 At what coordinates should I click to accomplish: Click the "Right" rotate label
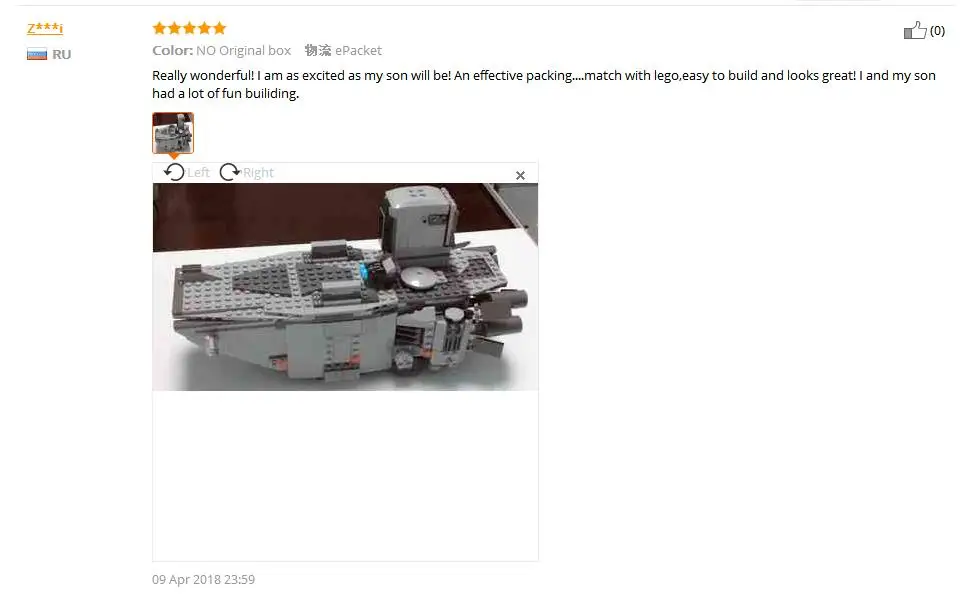coord(258,173)
